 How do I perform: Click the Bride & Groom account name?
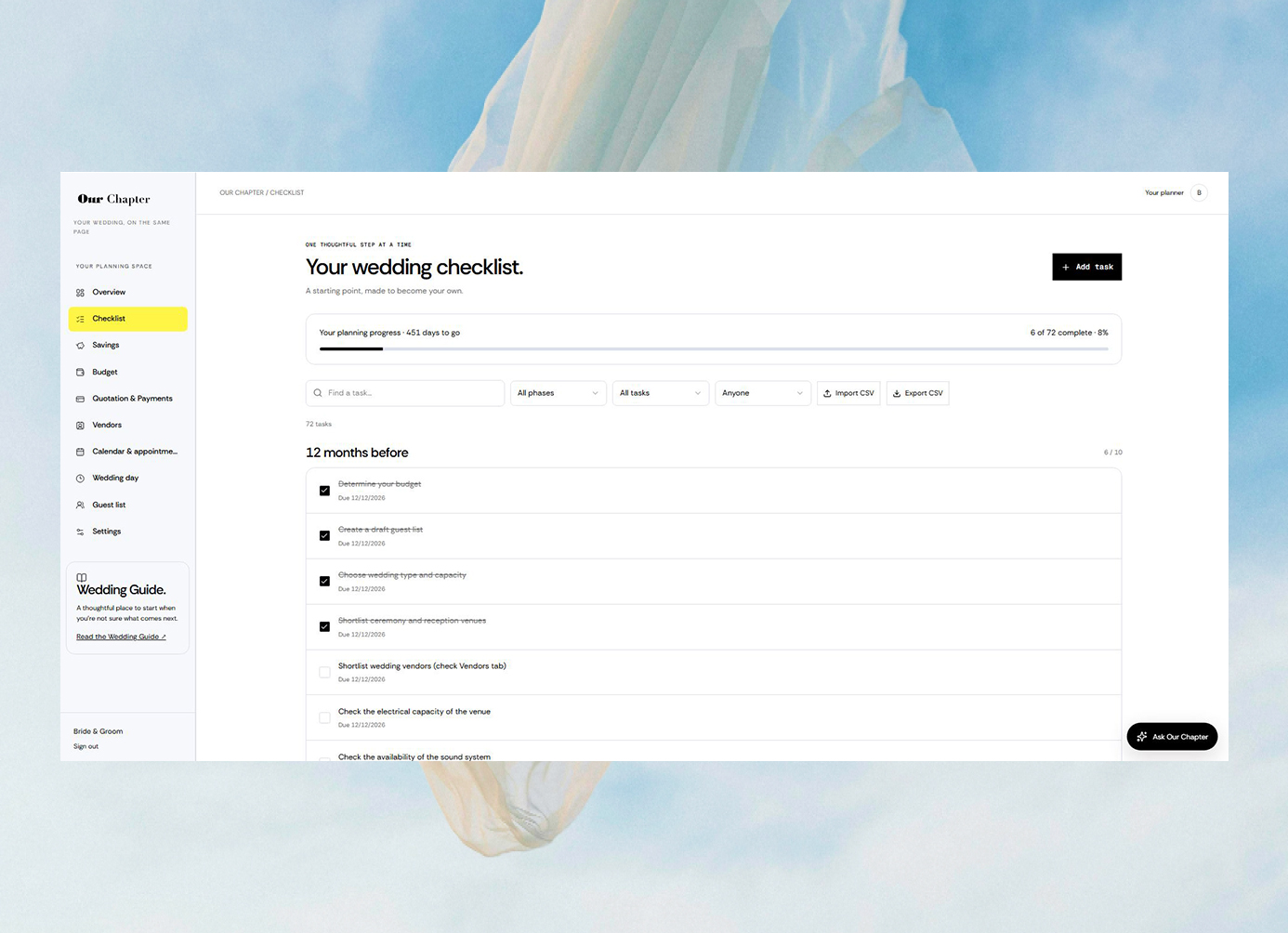pos(99,732)
